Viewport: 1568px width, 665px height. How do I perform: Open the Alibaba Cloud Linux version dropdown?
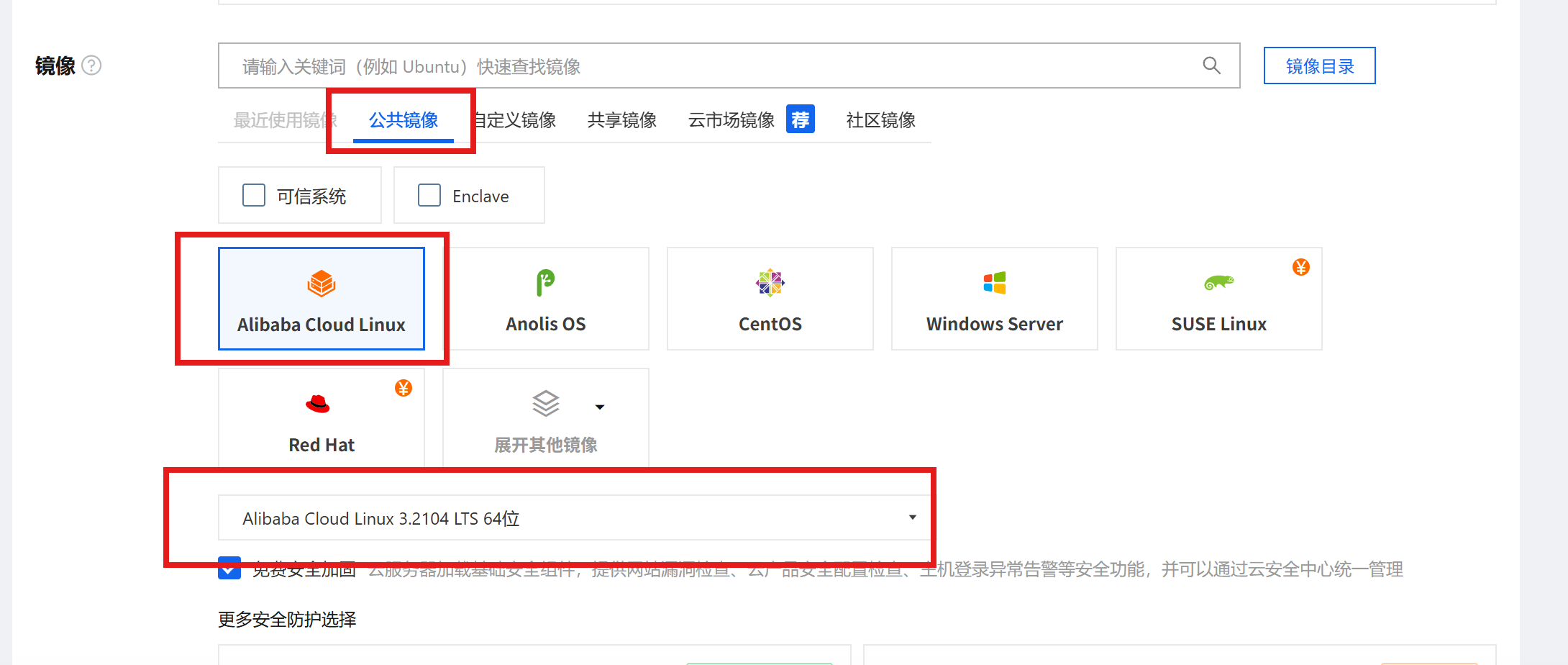(x=575, y=517)
